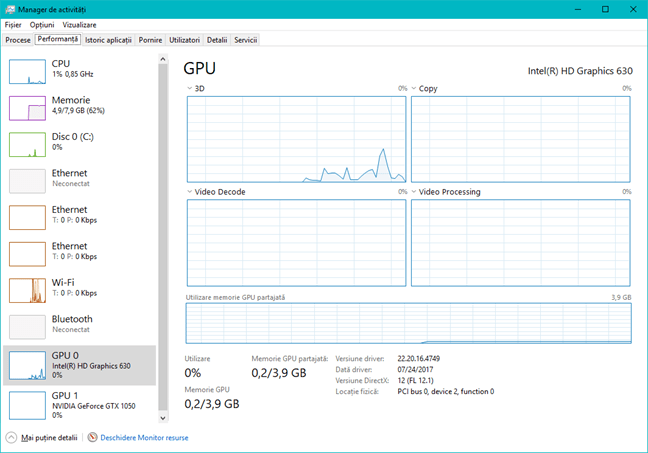Click the Intel(R) HD Graphics 630 heading
This screenshot has width=648, height=453.
point(580,71)
